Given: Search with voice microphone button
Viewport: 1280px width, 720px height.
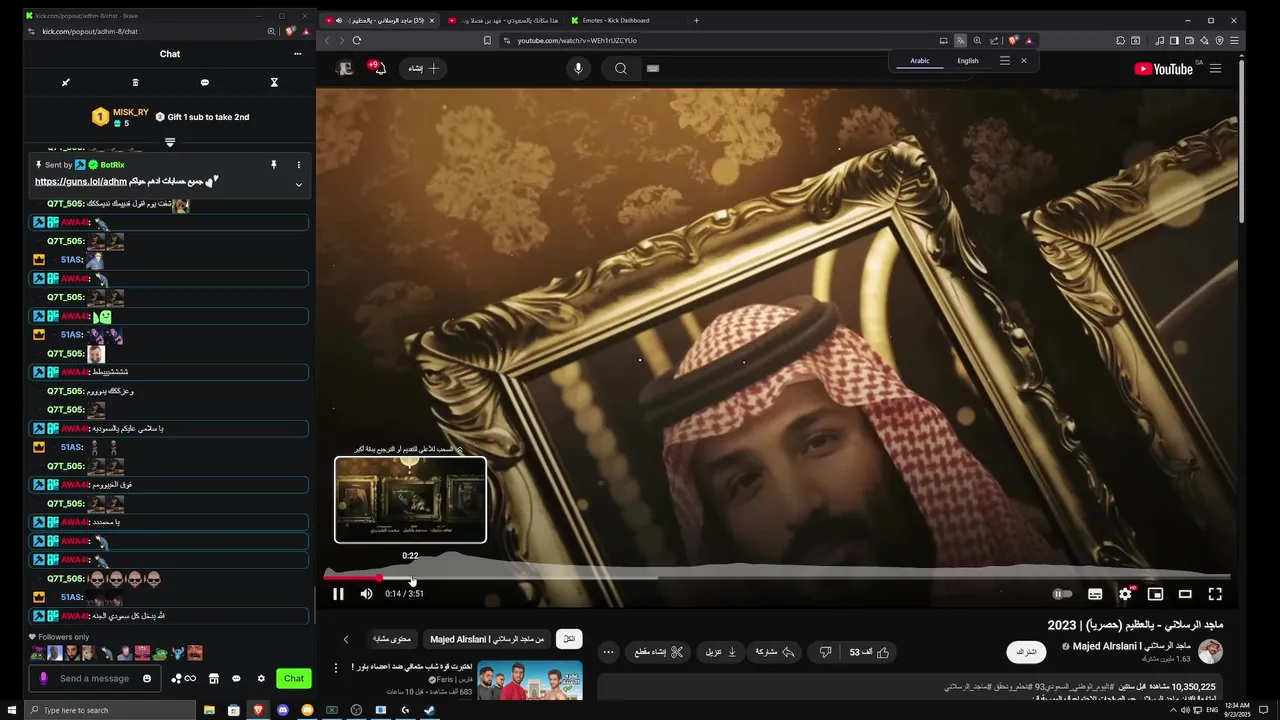Looking at the screenshot, I should point(578,68).
